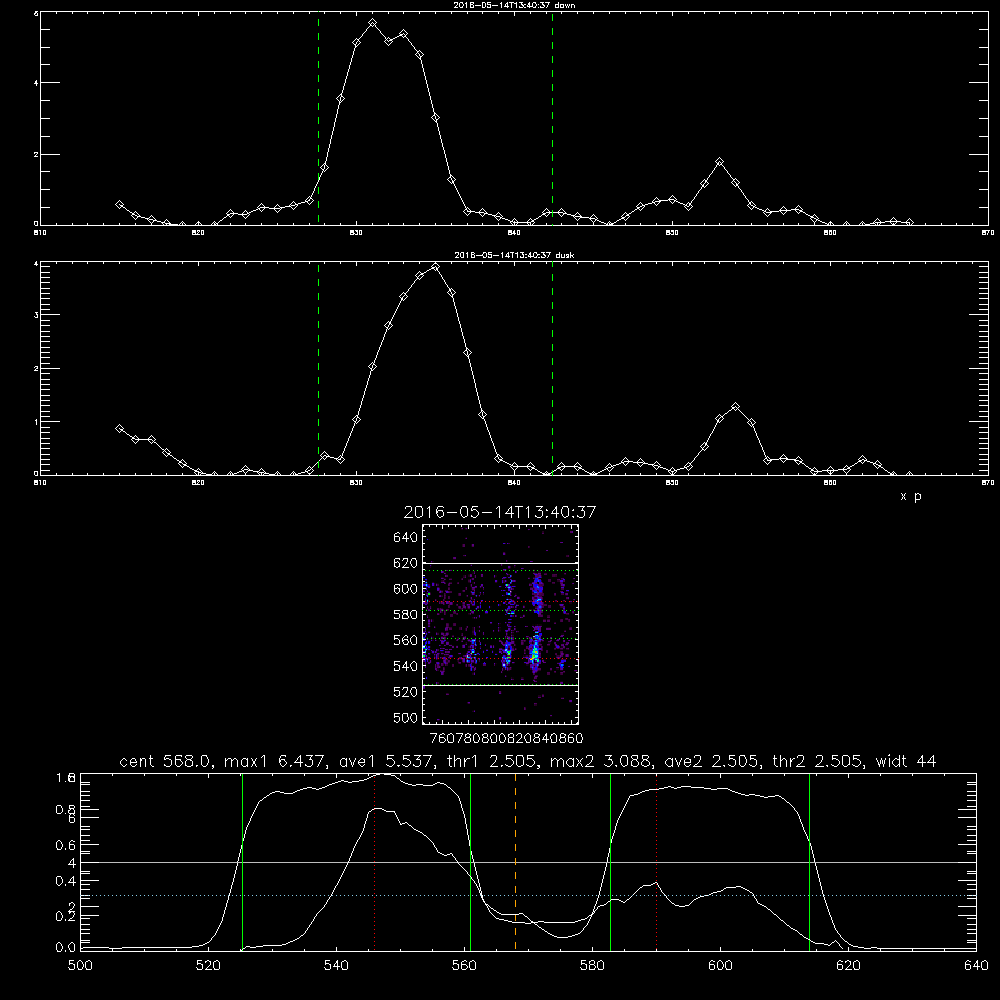Click the heatmap title 2016-05-14T13:40:37
The width and height of the screenshot is (1000, 1000).
[499, 512]
